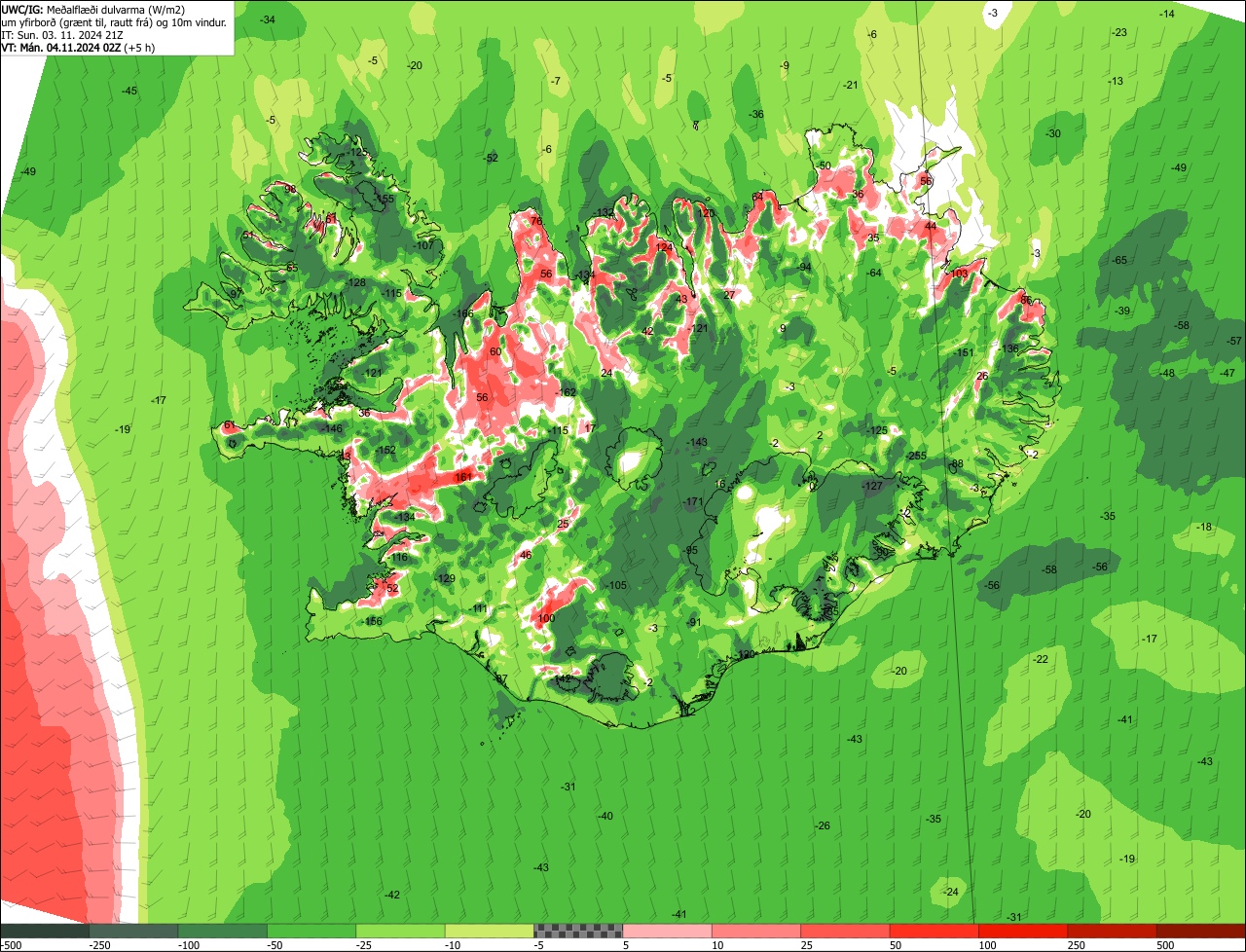Click the map value '-129'
Screen dimensions: 1246x952
click(445, 578)
